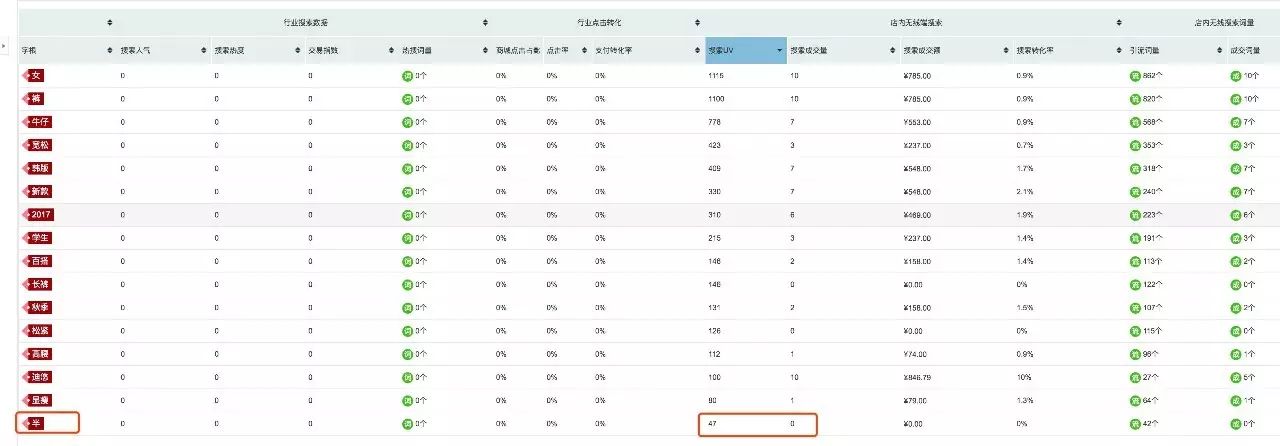
Task: Click the green 热搜词量 icon in the 2017 row
Action: (x=407, y=215)
